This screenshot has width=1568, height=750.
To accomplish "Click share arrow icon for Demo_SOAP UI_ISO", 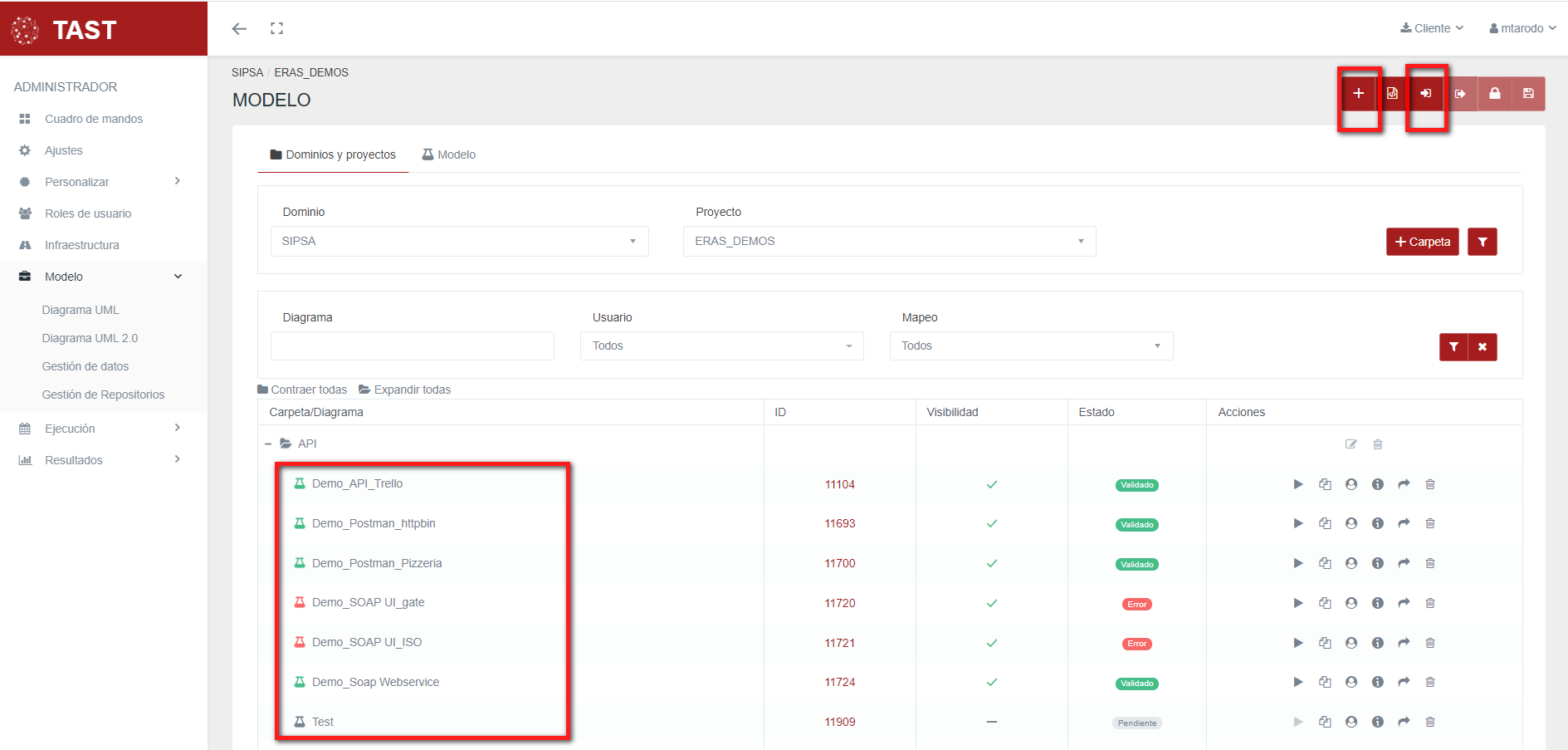I will click(x=1404, y=643).
